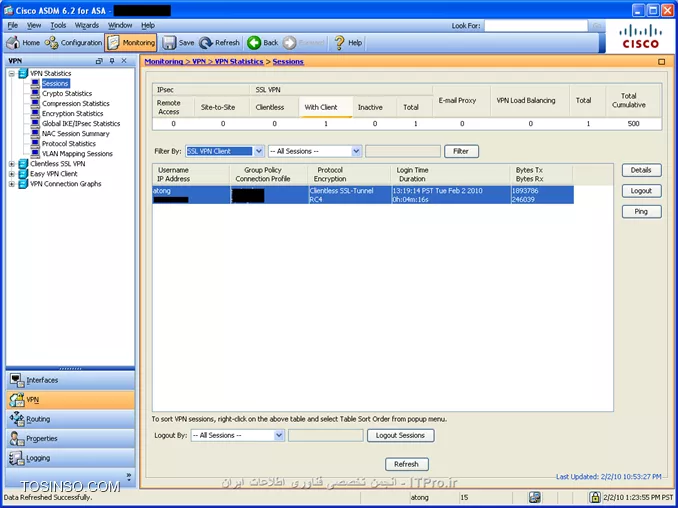Show more navigation buttons chevron
The width and height of the screenshot is (678, 508).
click(129, 476)
